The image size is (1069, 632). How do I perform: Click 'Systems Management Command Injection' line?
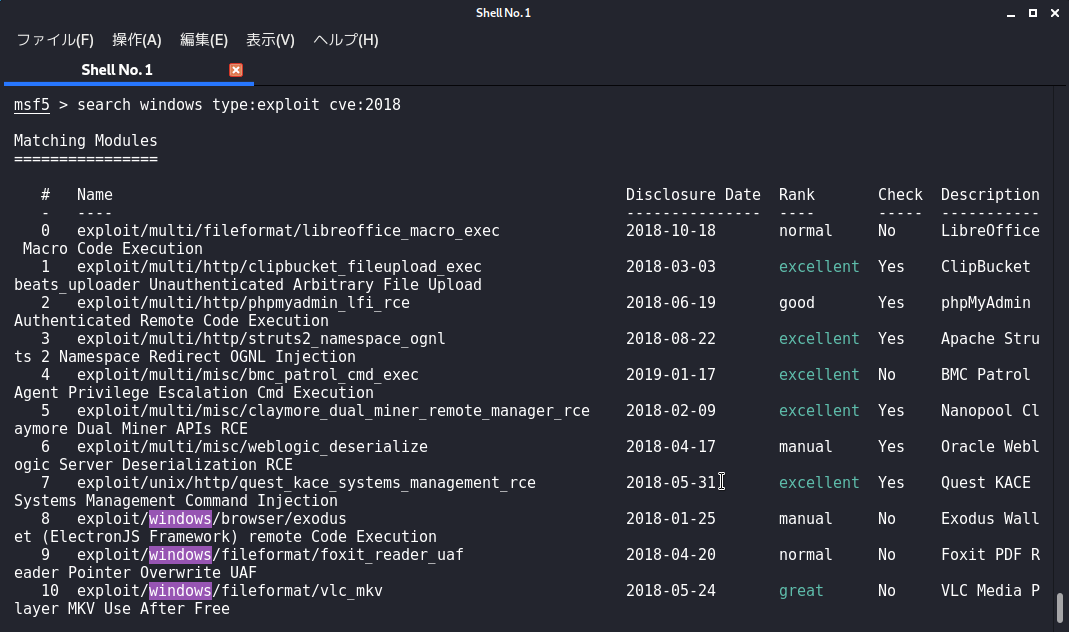point(176,501)
